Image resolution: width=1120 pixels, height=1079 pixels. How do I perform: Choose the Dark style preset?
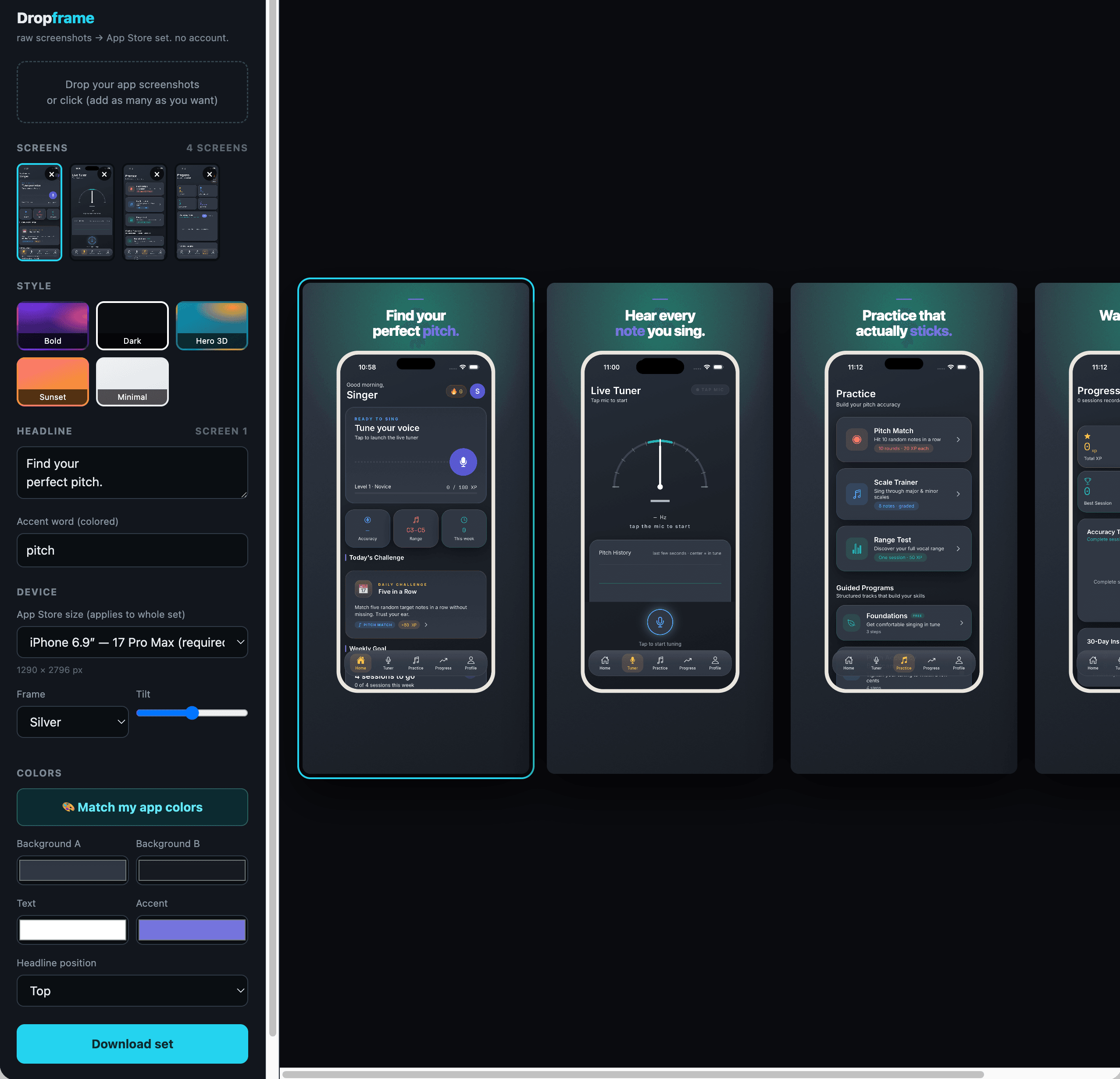tap(132, 326)
